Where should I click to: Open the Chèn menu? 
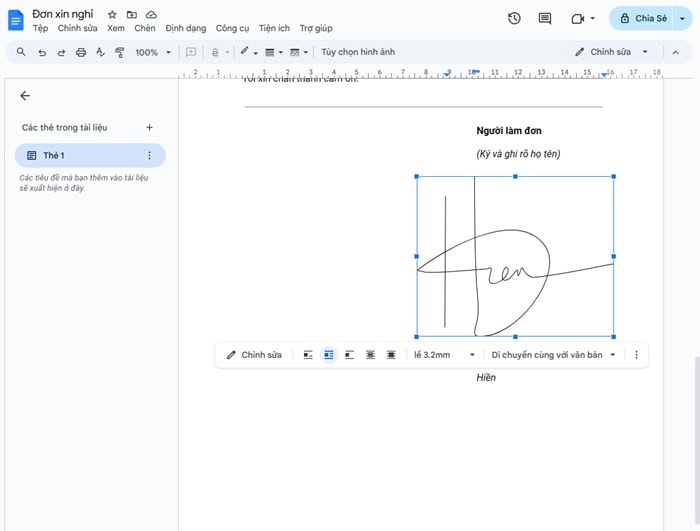coord(145,29)
